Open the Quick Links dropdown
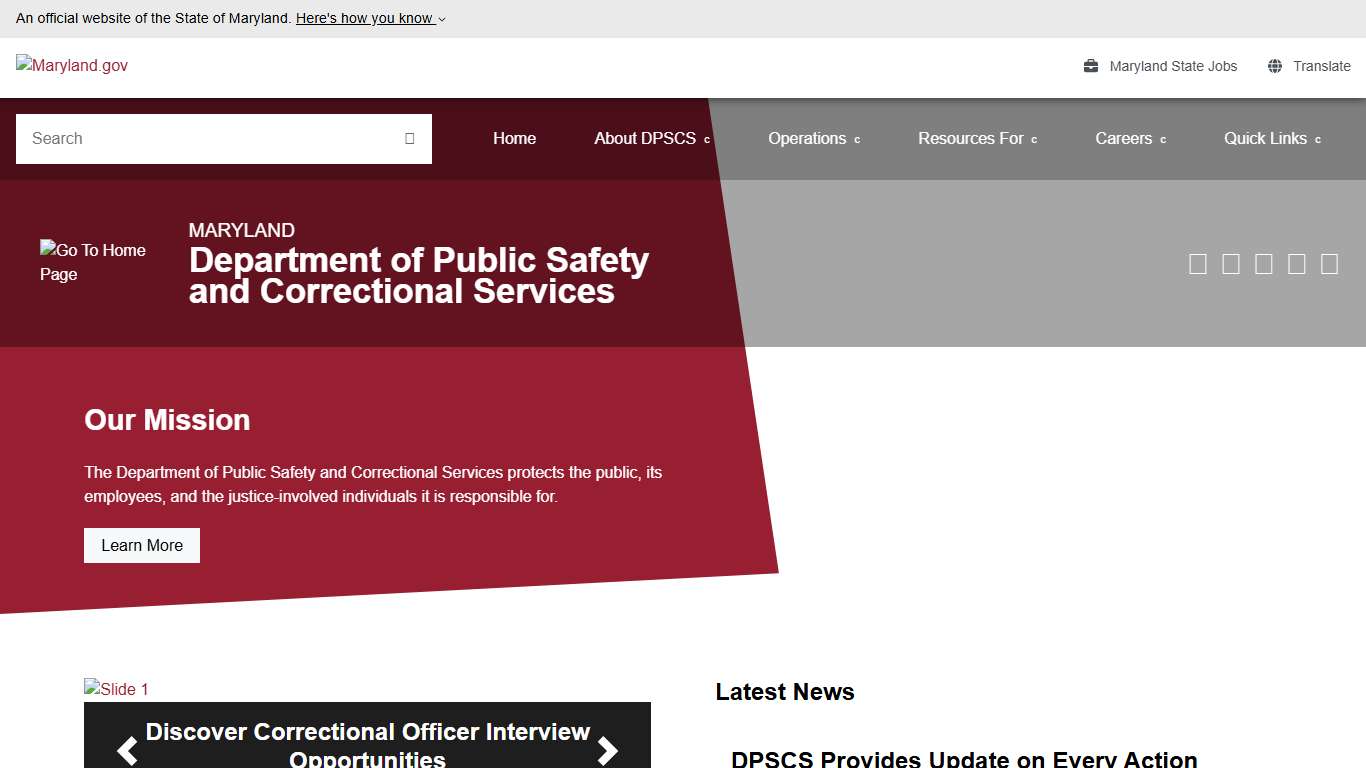The image size is (1366, 768). [1265, 138]
